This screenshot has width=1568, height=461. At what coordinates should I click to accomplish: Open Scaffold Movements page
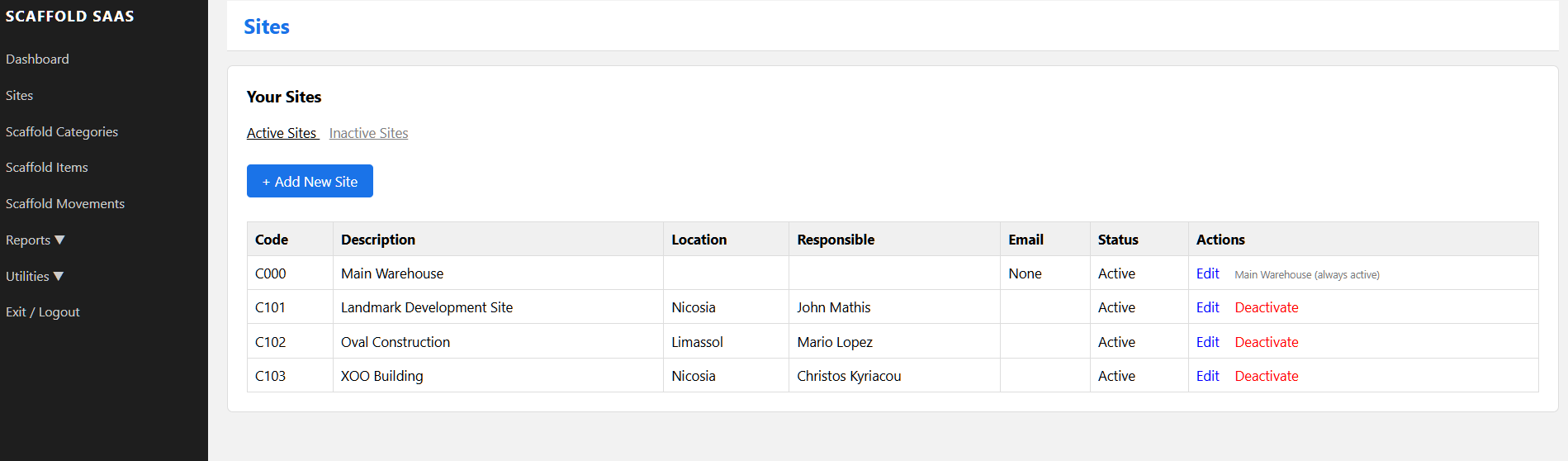(65, 203)
